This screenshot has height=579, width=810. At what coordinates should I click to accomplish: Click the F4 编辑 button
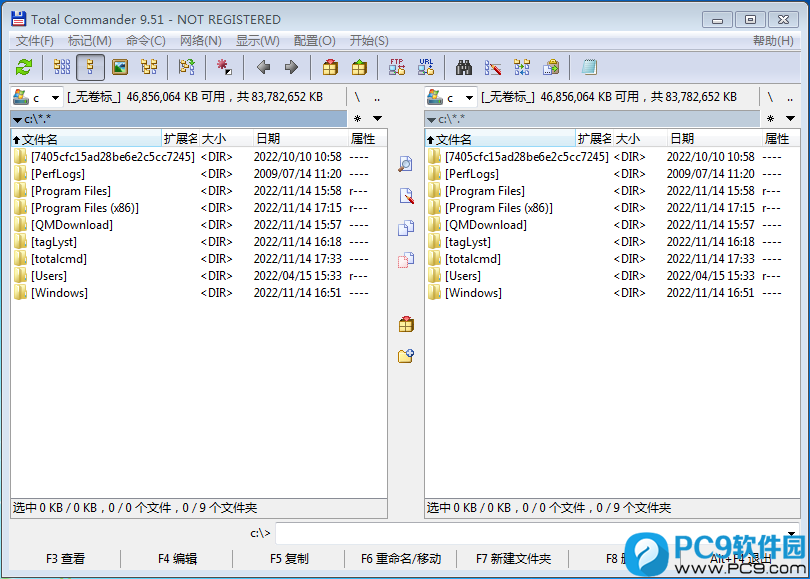coord(177,558)
